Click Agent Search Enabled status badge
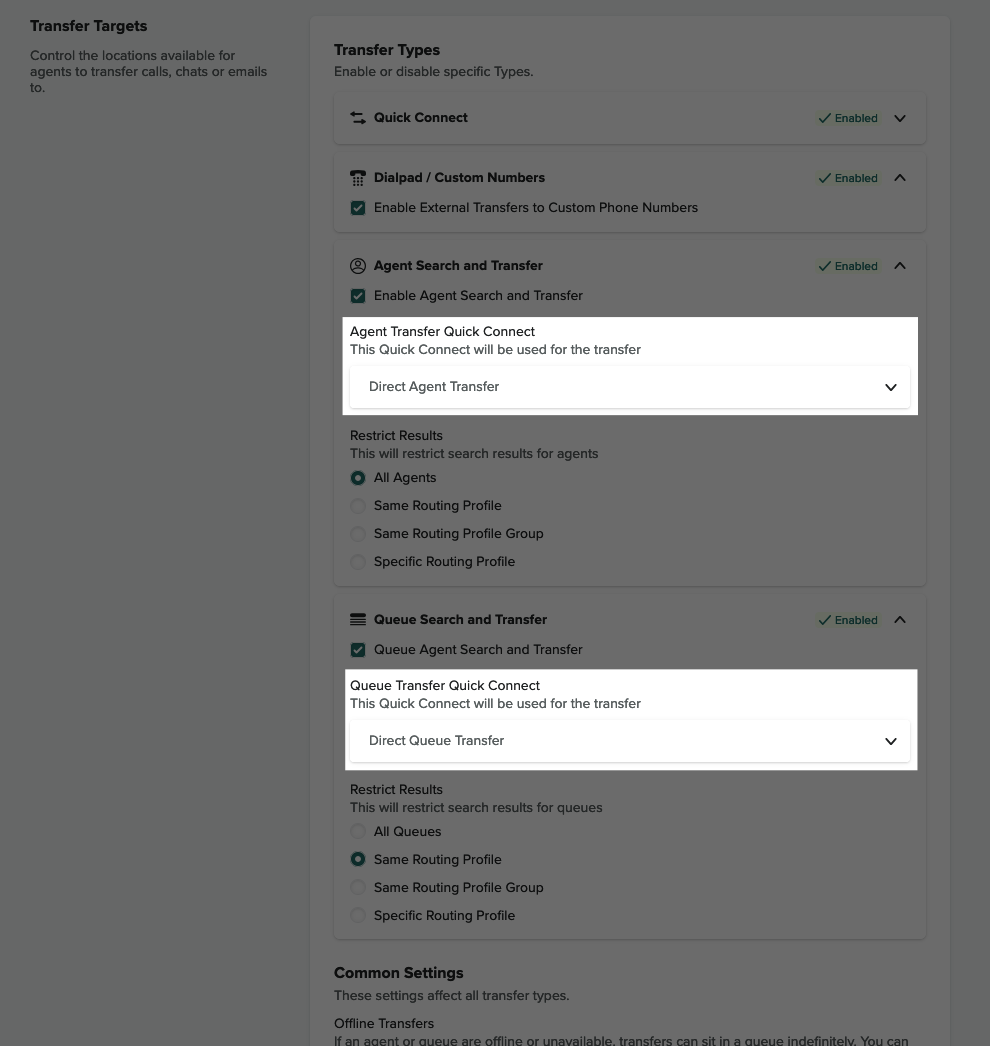This screenshot has height=1046, width=990. point(848,266)
